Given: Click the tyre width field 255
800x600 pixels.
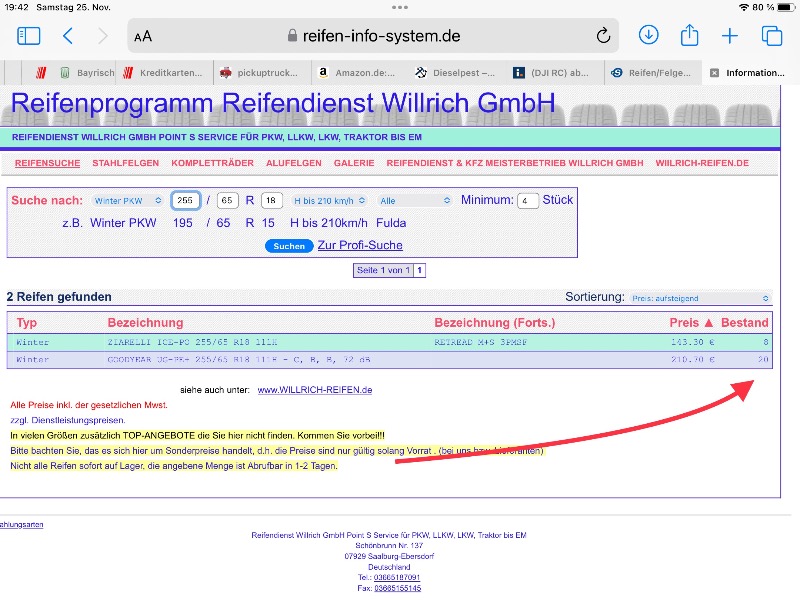Looking at the screenshot, I should coord(185,201).
